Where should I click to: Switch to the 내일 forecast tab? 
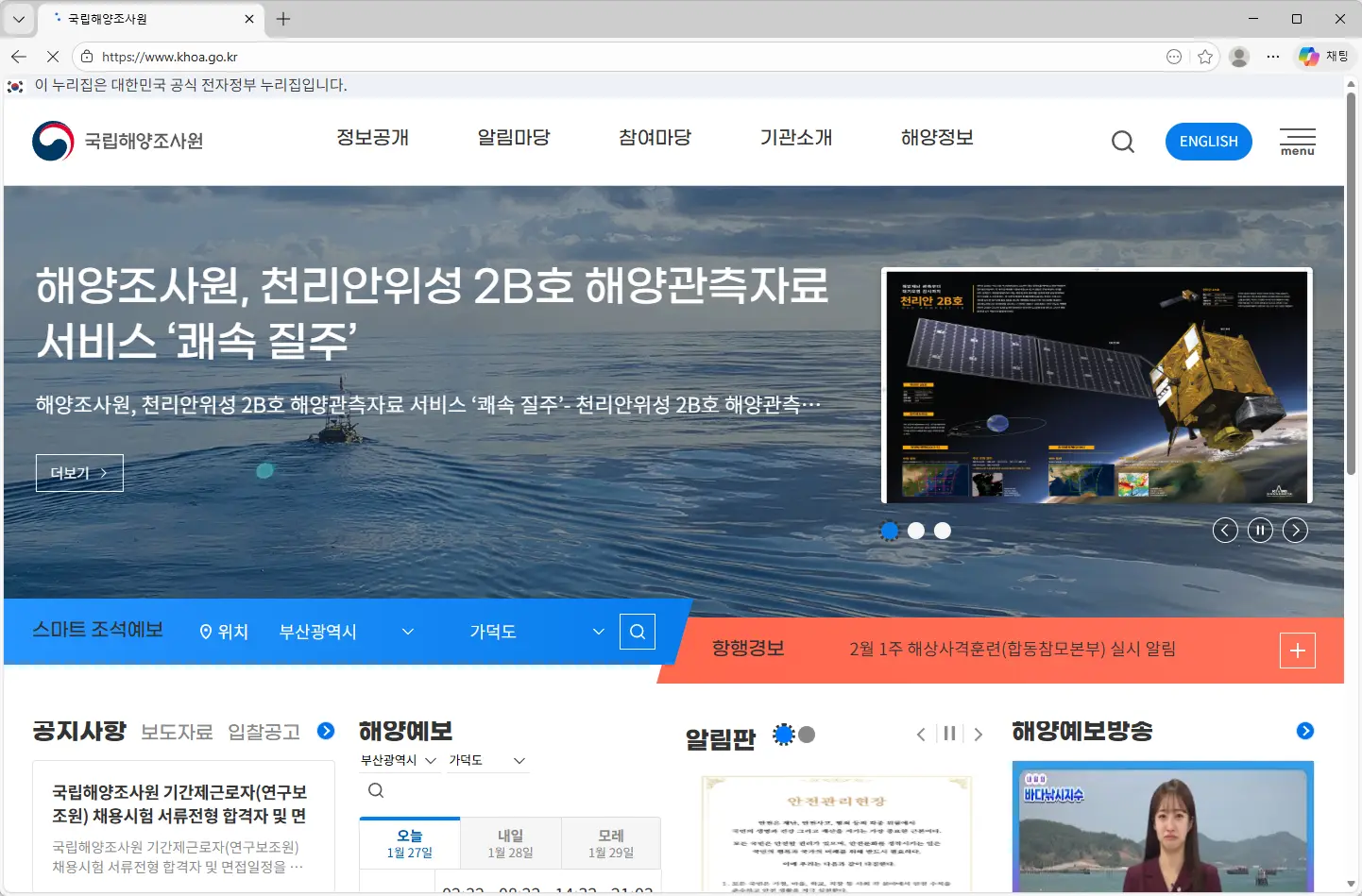510,843
